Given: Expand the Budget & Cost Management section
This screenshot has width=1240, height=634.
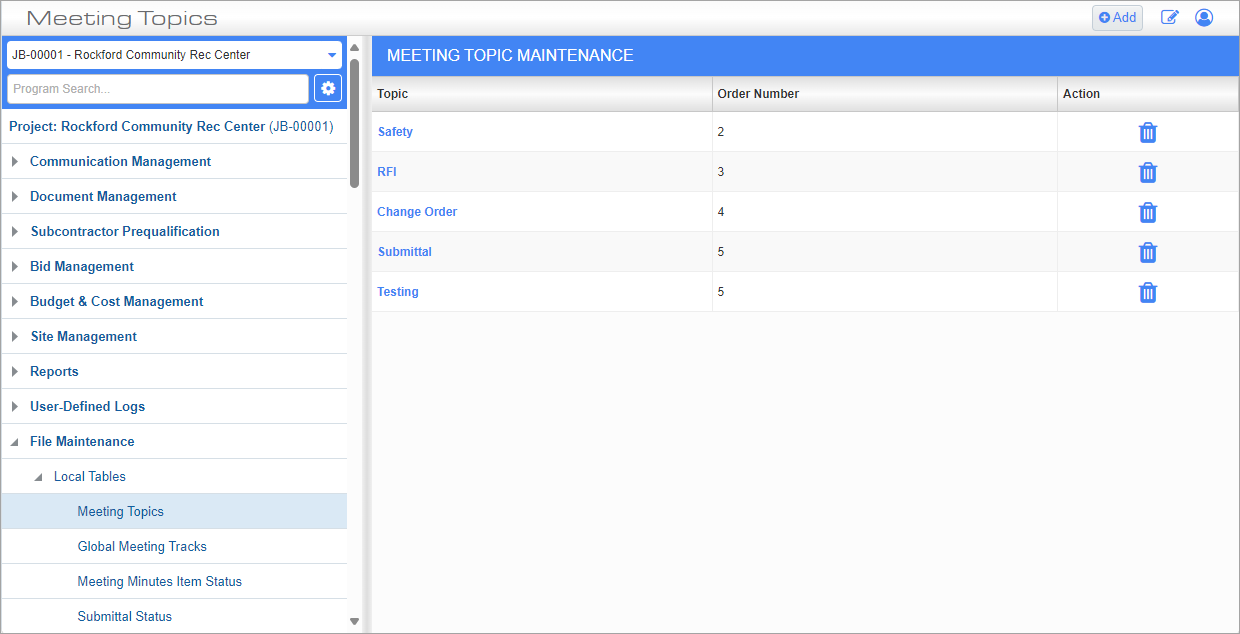Looking at the screenshot, I should [15, 302].
